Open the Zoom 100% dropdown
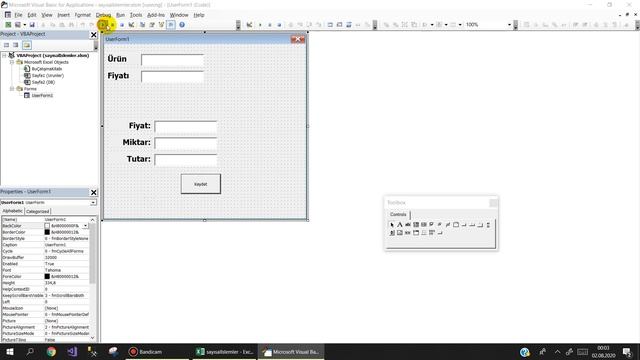 (509, 25)
